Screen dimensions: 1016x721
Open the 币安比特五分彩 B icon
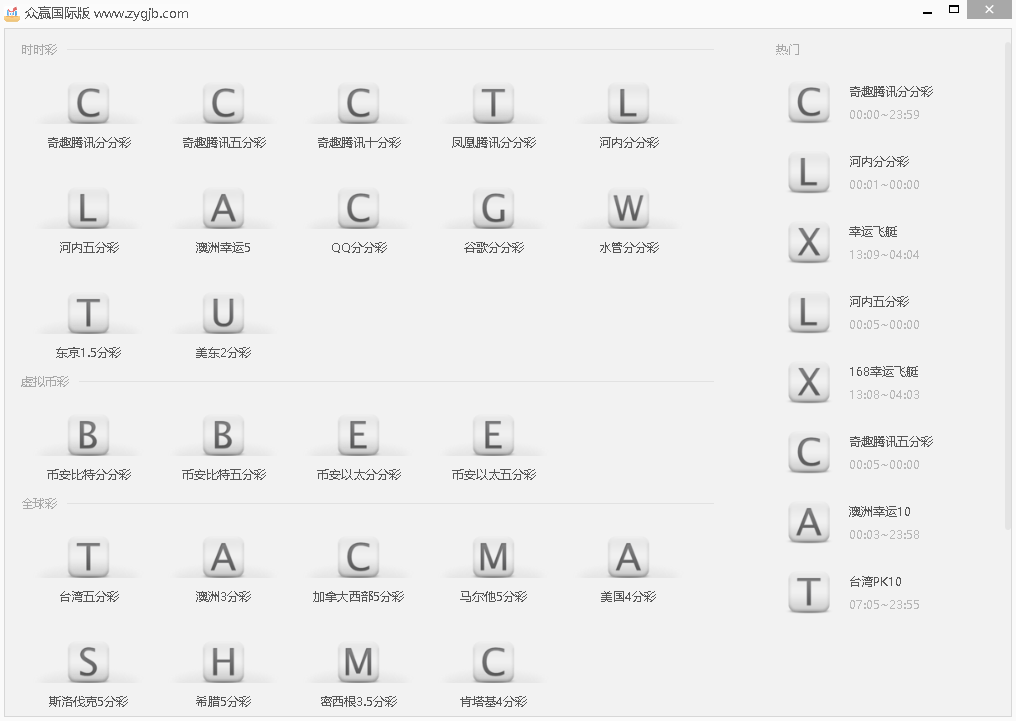[224, 435]
